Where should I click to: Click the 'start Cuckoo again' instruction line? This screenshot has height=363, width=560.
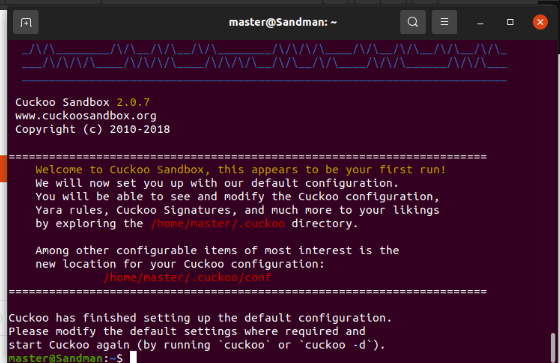197,345
